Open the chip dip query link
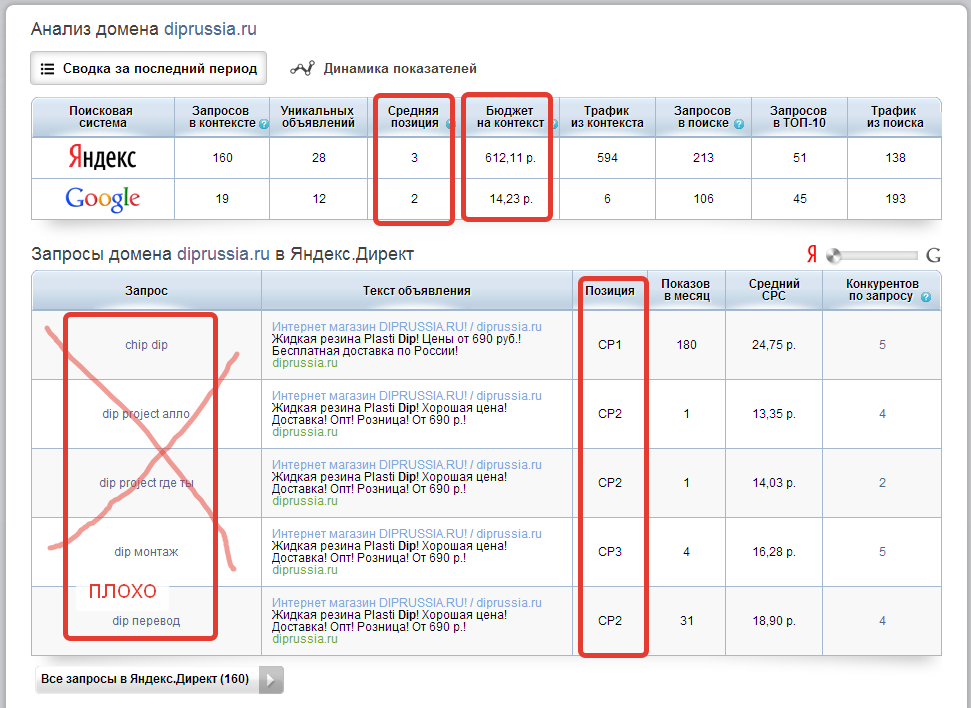Viewport: 971px width, 708px height. (x=146, y=344)
